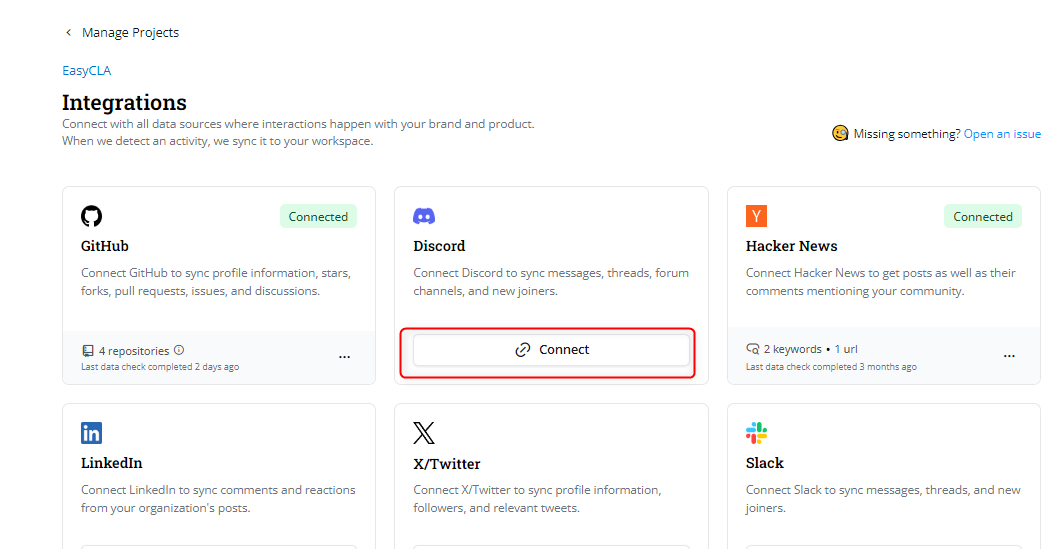This screenshot has width=1062, height=549.
Task: Click the repositories book icon on GitHub card
Action: coord(88,351)
